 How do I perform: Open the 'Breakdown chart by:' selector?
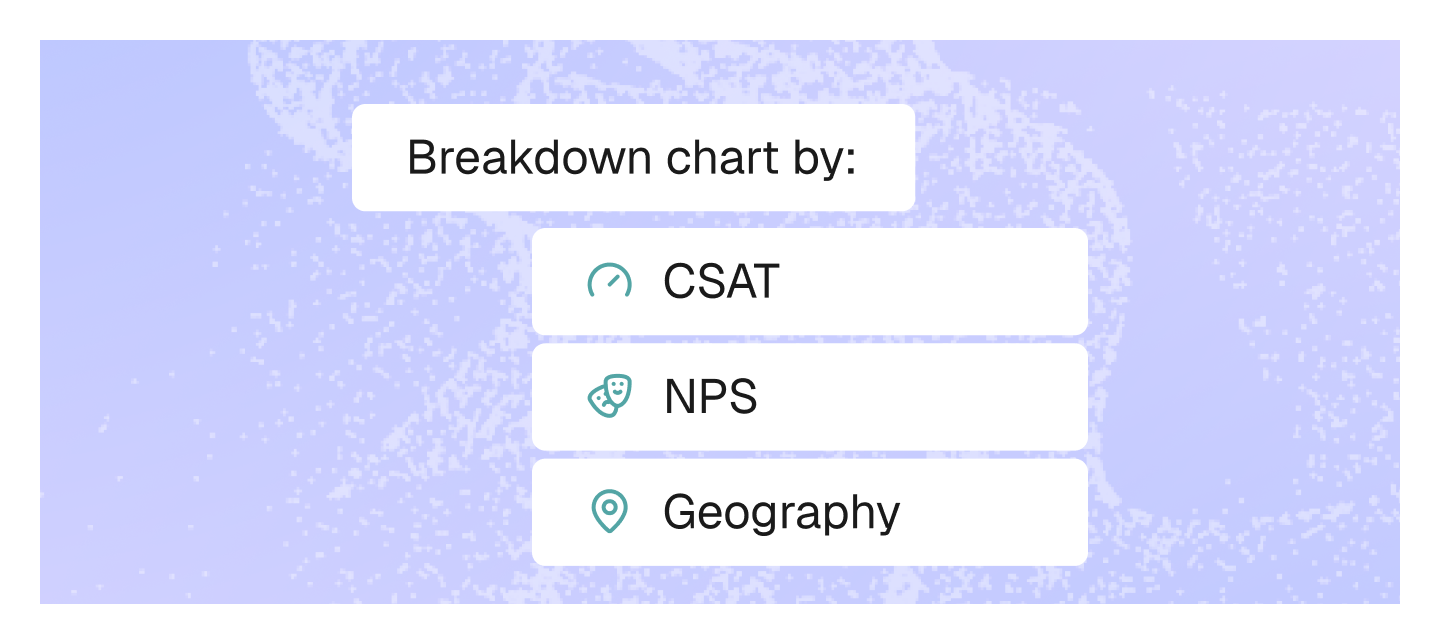tap(633, 158)
